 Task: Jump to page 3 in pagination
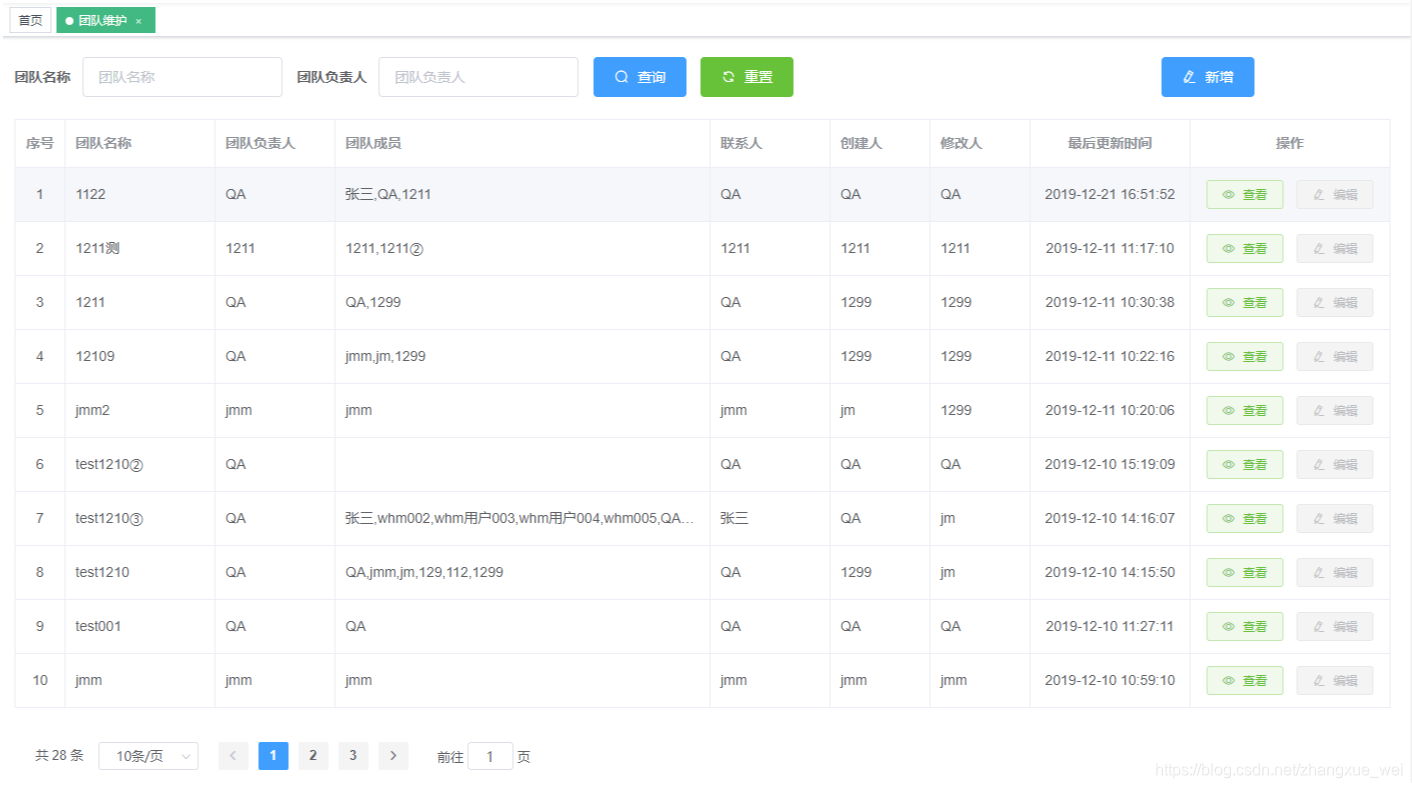click(x=353, y=756)
